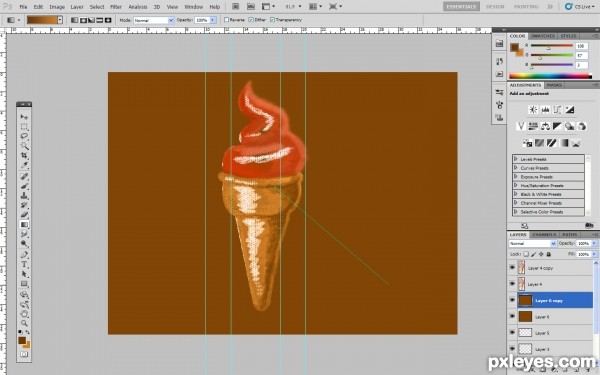Select the Eyedropper tool
Viewport: 600px width, 375px height.
[24, 165]
